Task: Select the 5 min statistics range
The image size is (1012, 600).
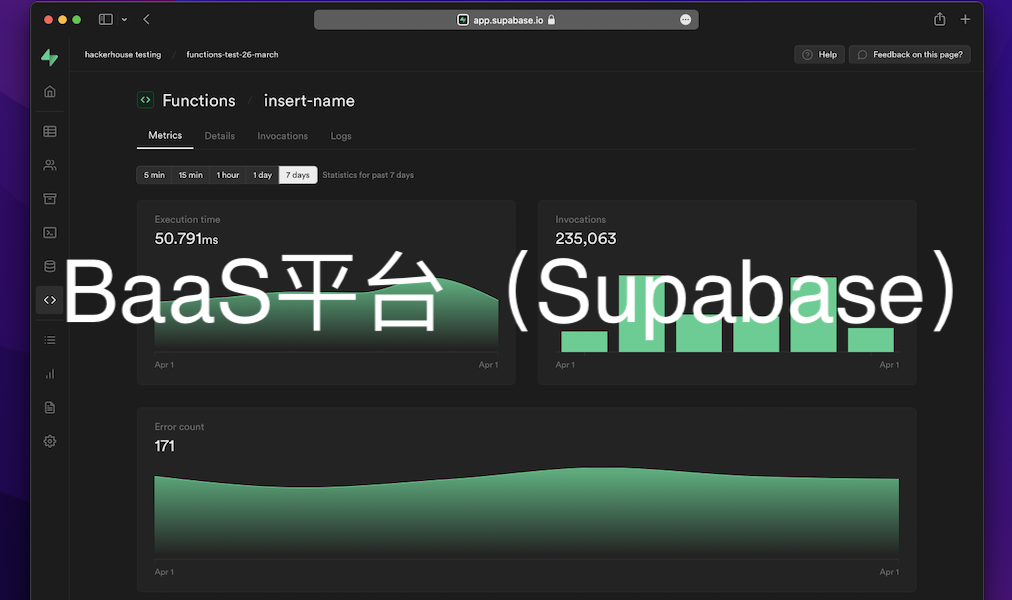Action: (154, 174)
